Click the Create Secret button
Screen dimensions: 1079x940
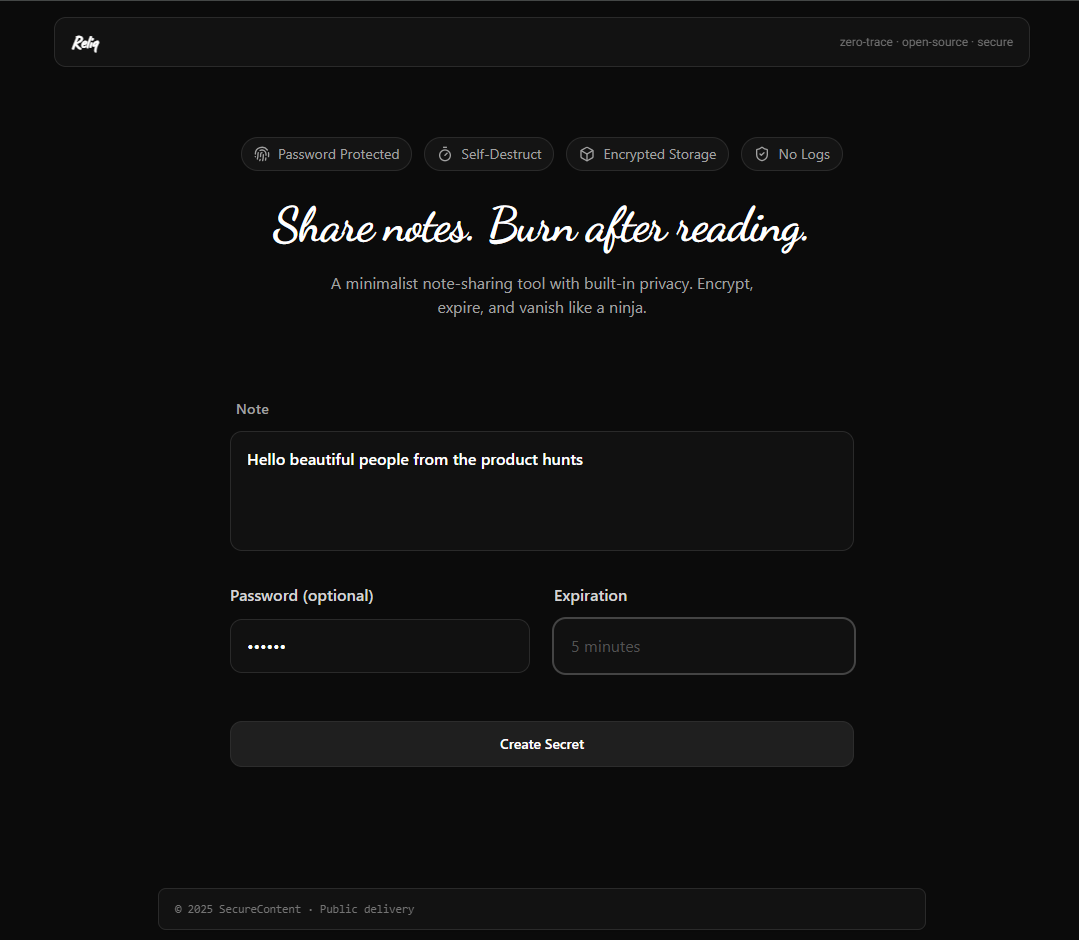[542, 744]
